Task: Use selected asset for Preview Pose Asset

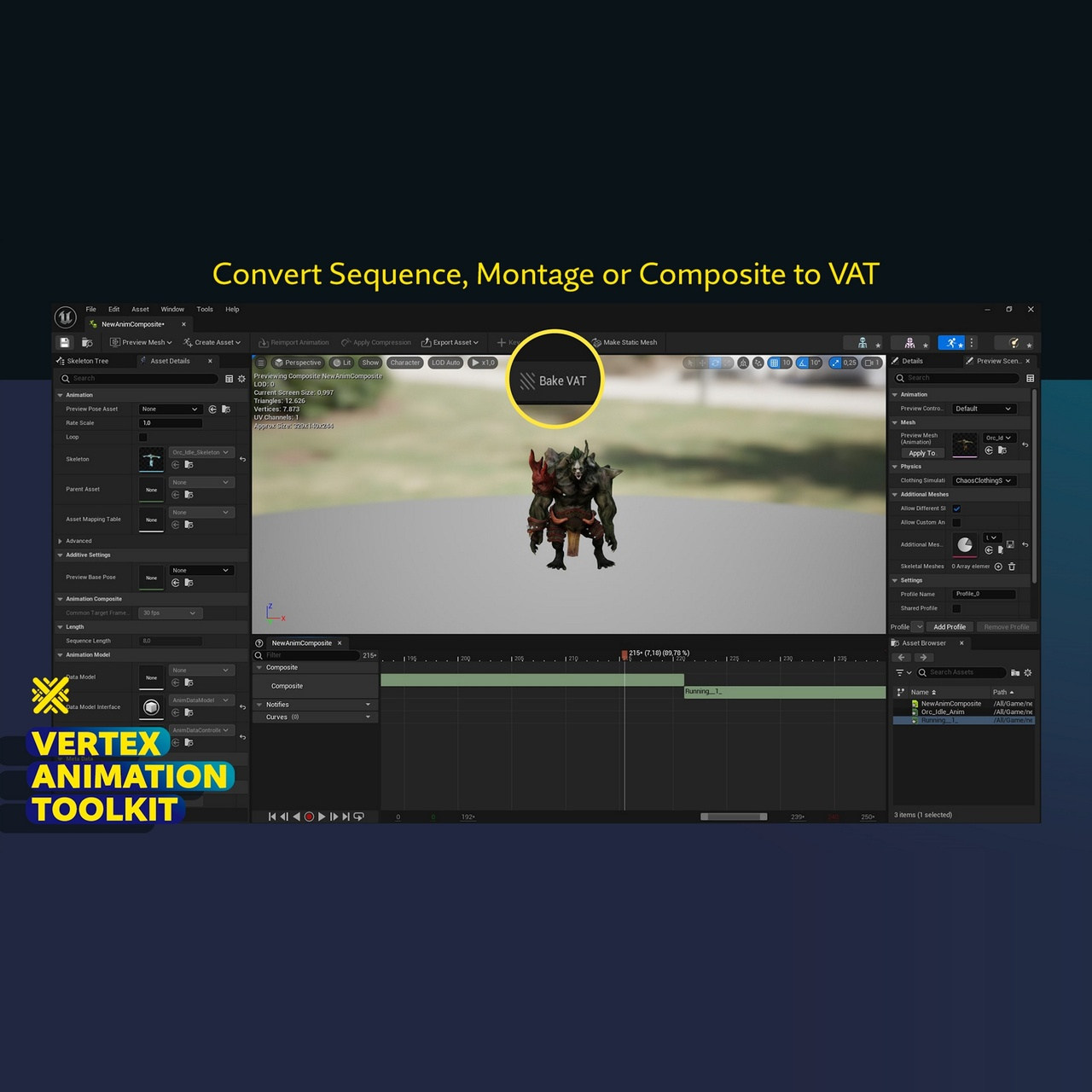Action: 212,409
